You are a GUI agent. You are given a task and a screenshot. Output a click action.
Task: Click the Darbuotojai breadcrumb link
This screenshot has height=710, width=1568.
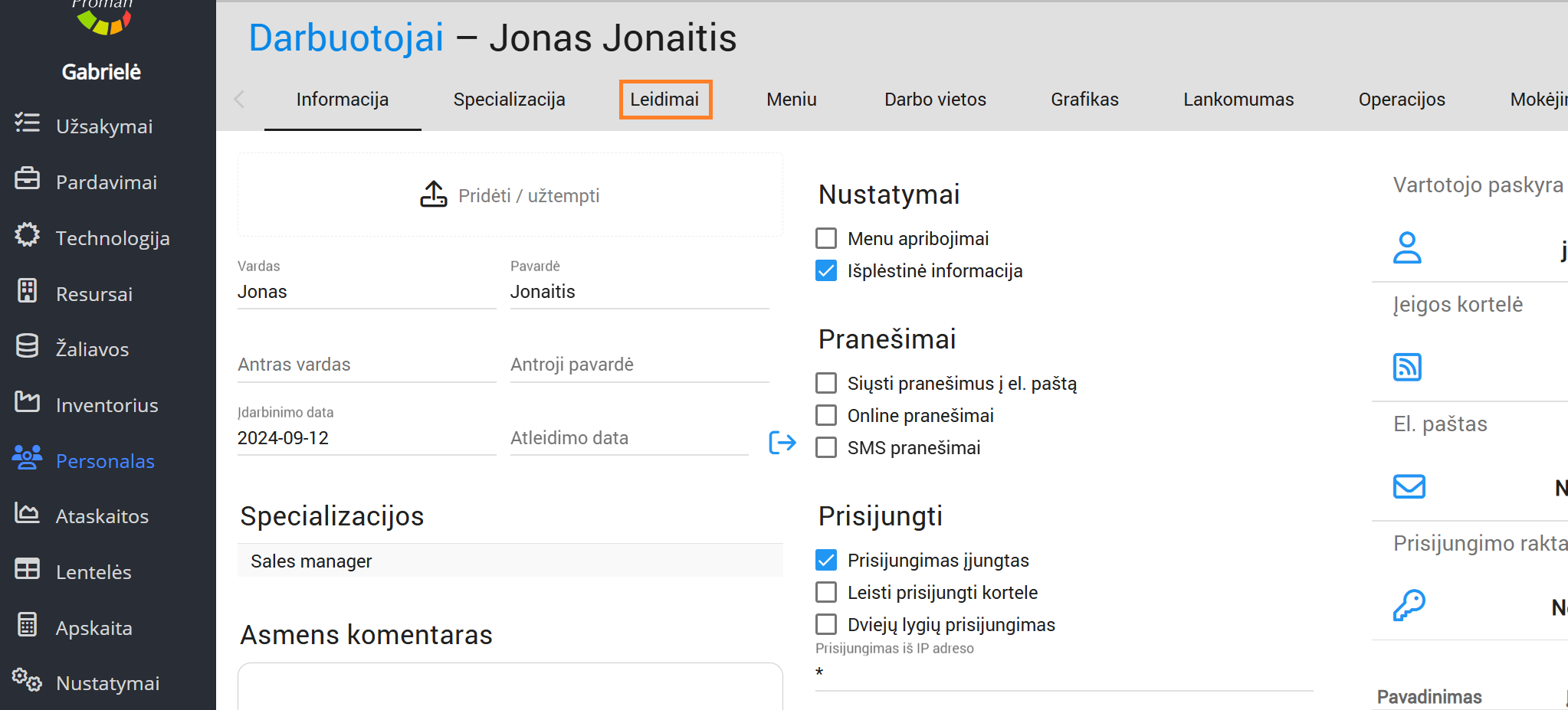pos(346,38)
